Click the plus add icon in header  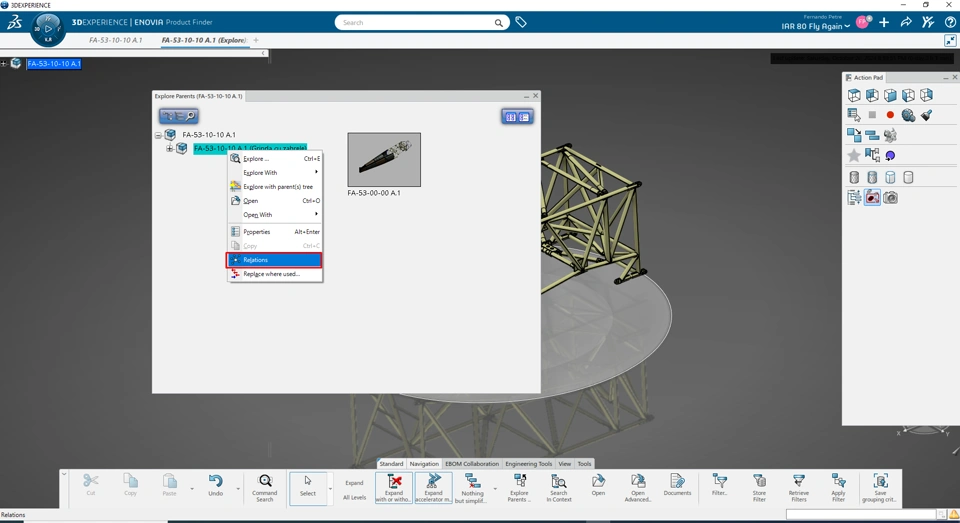pyautogui.click(x=884, y=23)
